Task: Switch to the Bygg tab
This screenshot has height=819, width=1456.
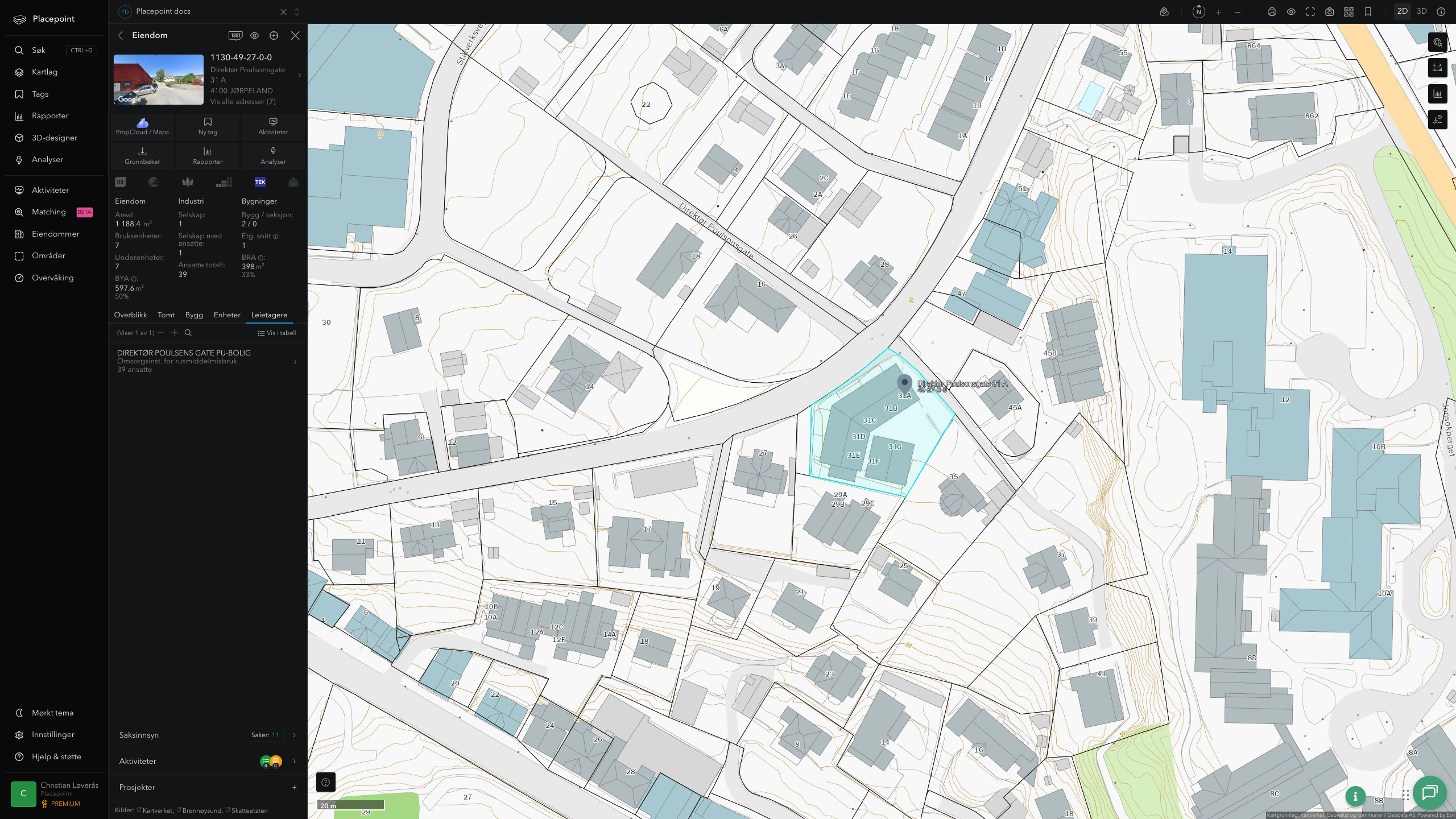Action: click(x=194, y=315)
